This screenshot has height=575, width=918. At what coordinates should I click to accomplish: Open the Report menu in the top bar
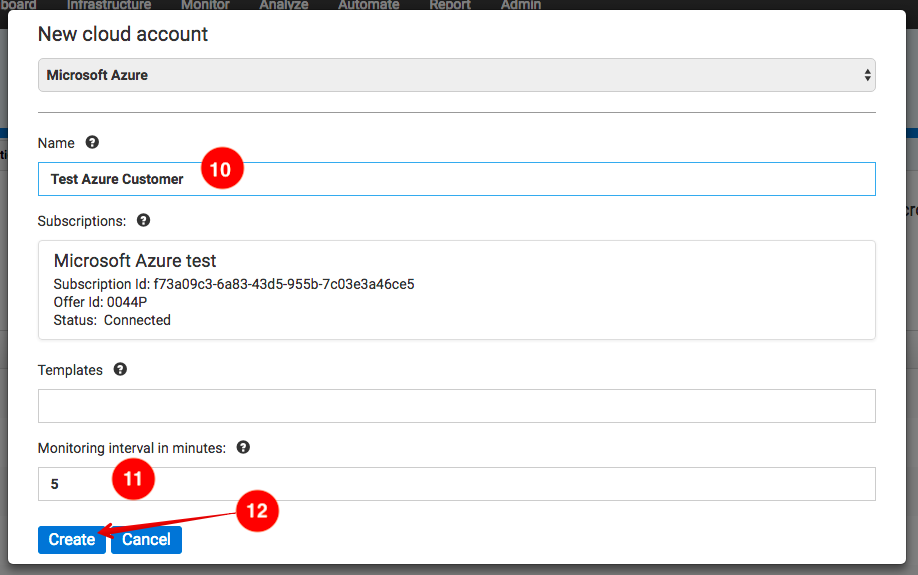(x=450, y=5)
